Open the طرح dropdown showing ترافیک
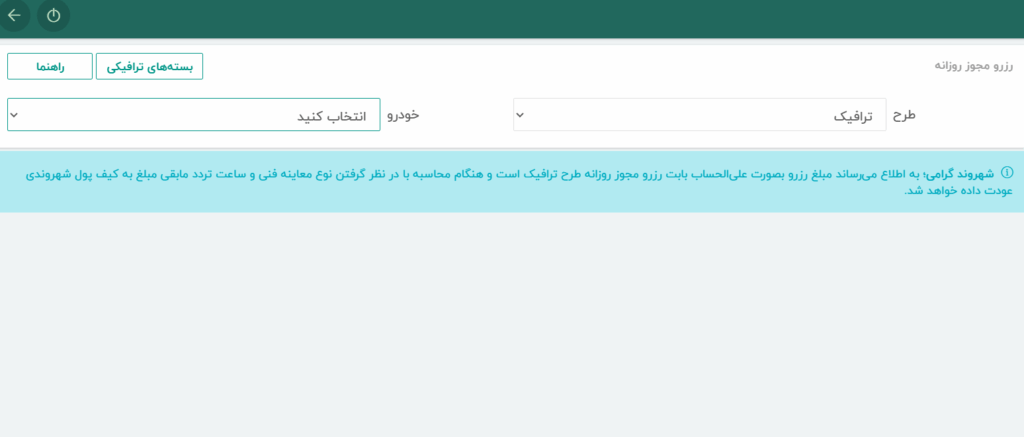 699,115
